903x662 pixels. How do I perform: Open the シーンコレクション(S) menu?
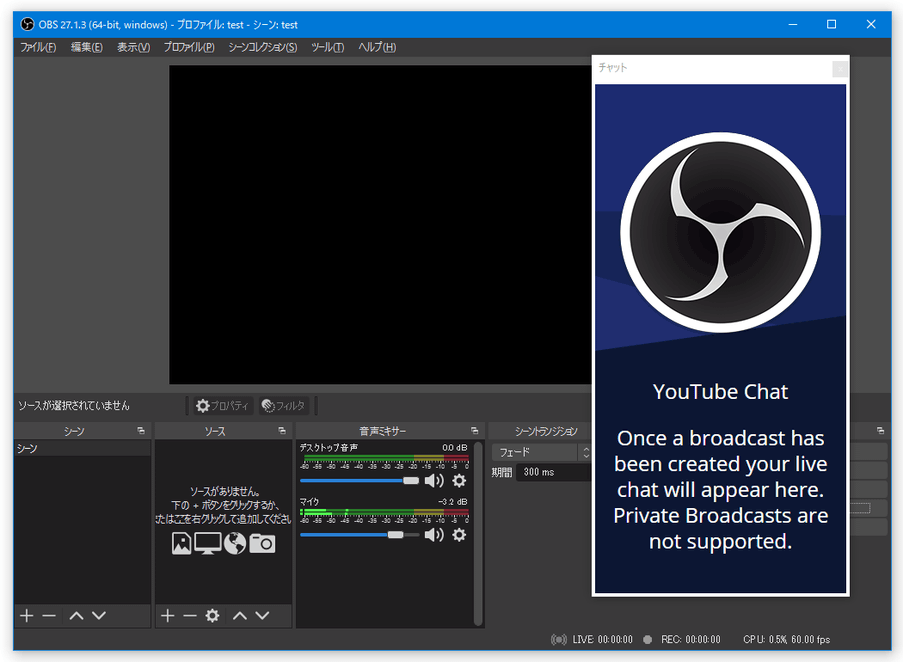263,47
